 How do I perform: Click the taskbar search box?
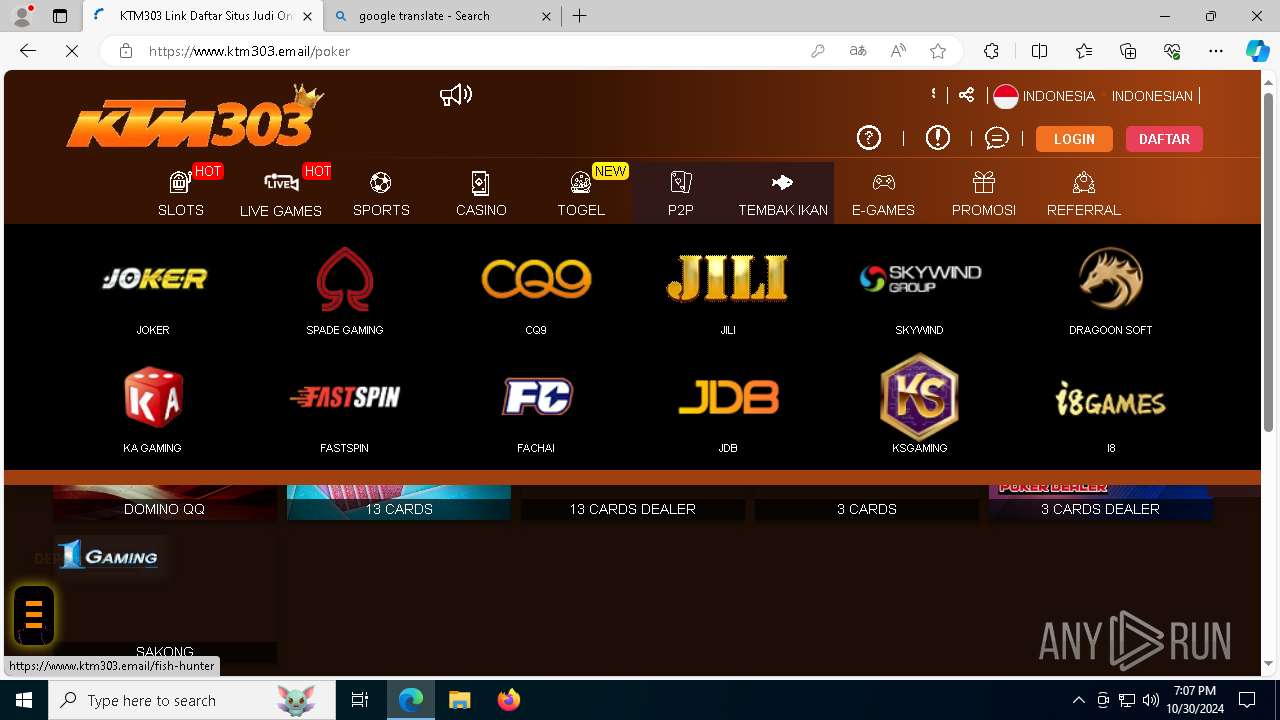(193, 700)
